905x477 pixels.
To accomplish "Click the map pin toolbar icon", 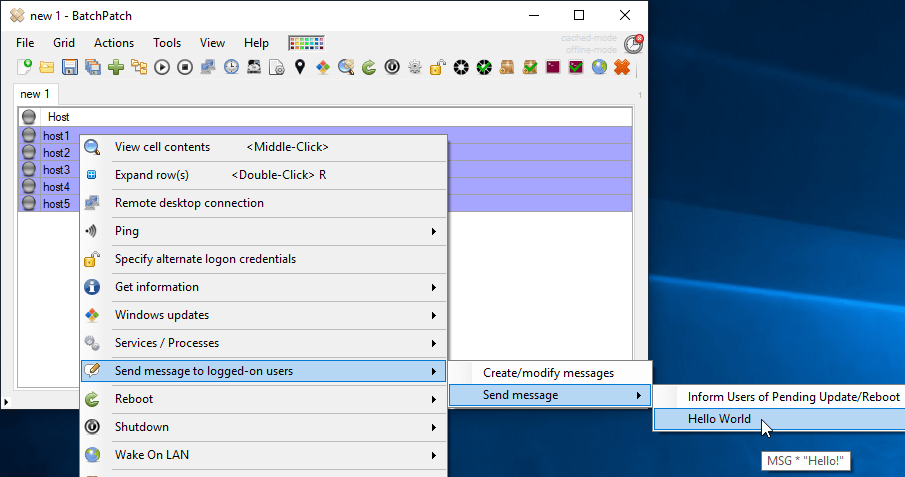I will (300, 67).
